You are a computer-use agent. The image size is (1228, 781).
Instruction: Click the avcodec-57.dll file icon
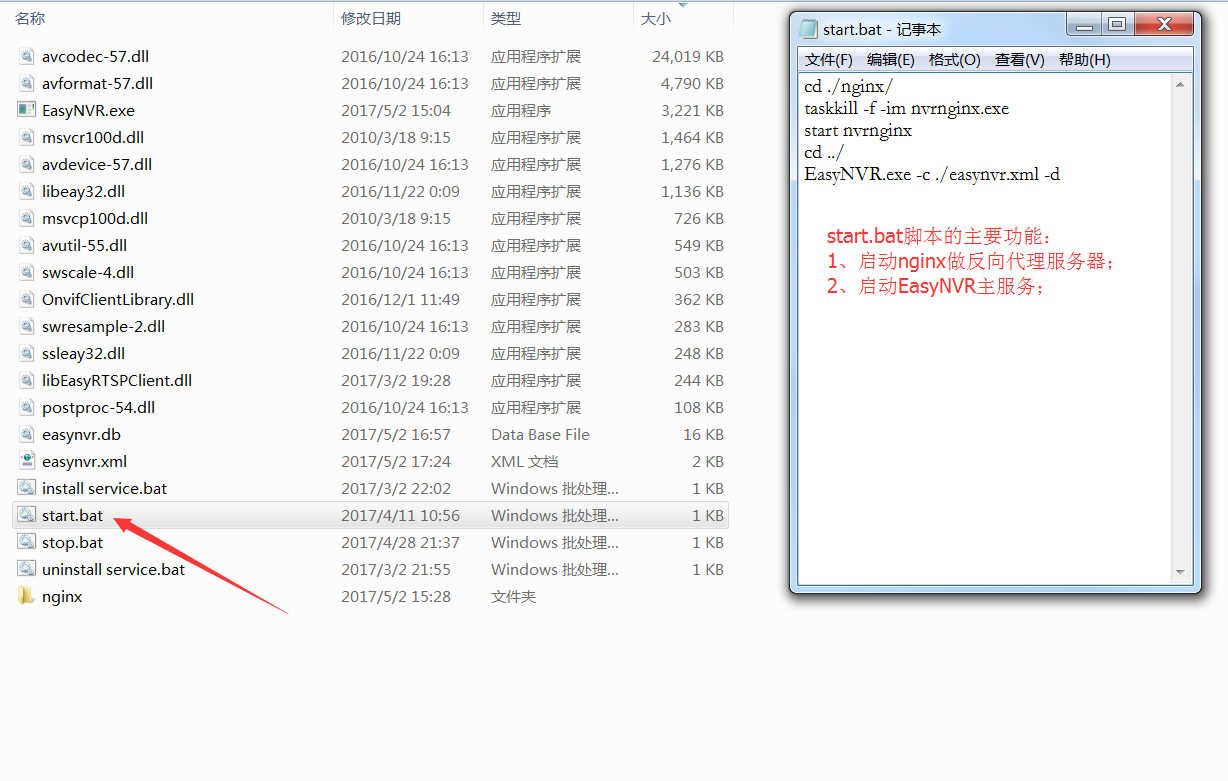pyautogui.click(x=26, y=56)
